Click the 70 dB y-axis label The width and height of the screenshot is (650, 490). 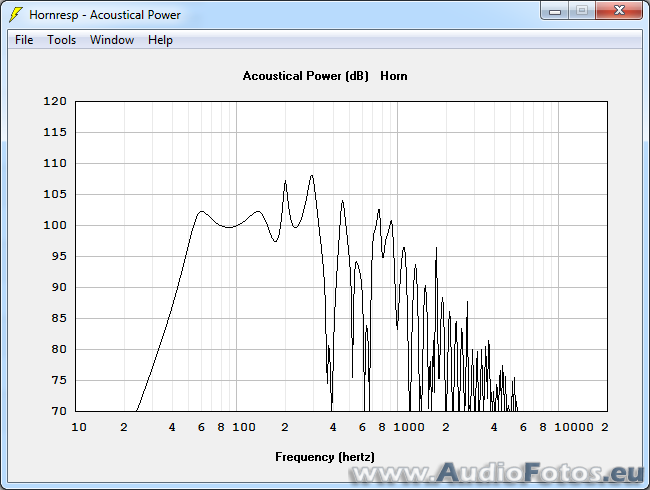pos(58,411)
